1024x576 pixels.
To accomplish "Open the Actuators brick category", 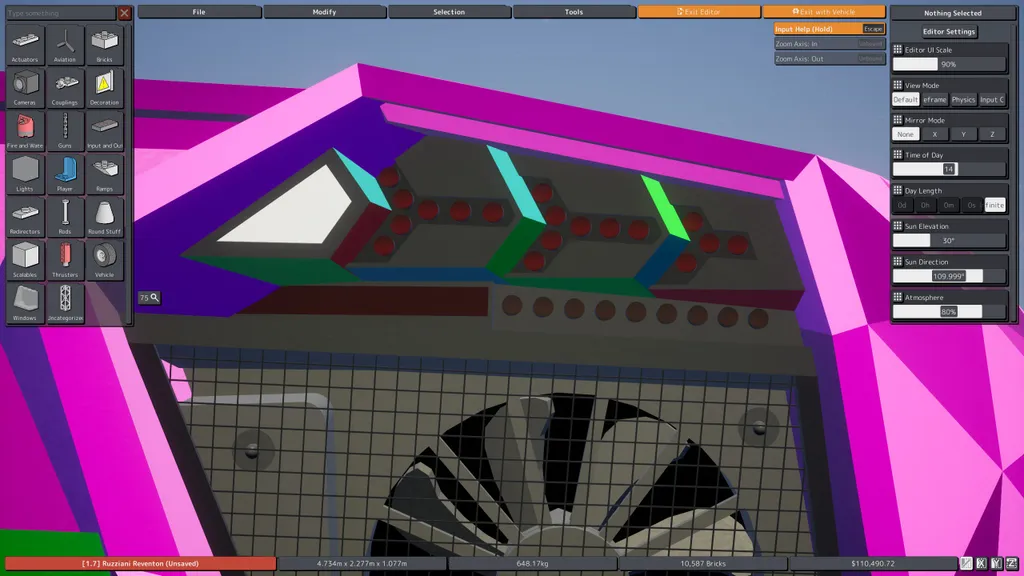I will (25, 45).
